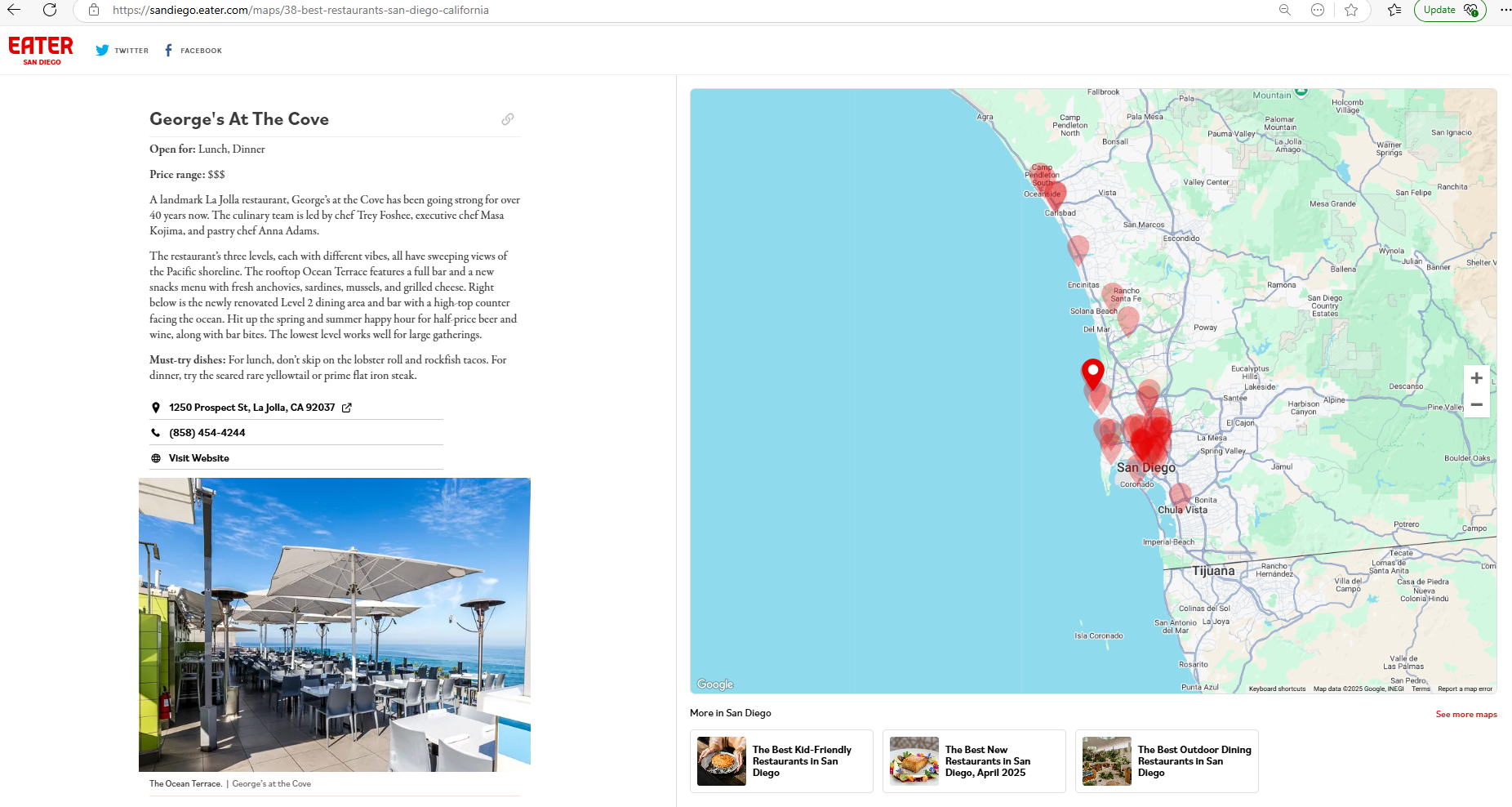Screen dimensions: 1512x807
Task: Open Keyboard shortcuts on the map
Action: coord(1277,689)
